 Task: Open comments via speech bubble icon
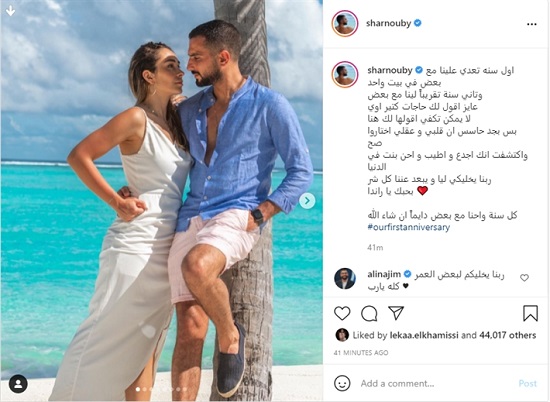point(369,313)
